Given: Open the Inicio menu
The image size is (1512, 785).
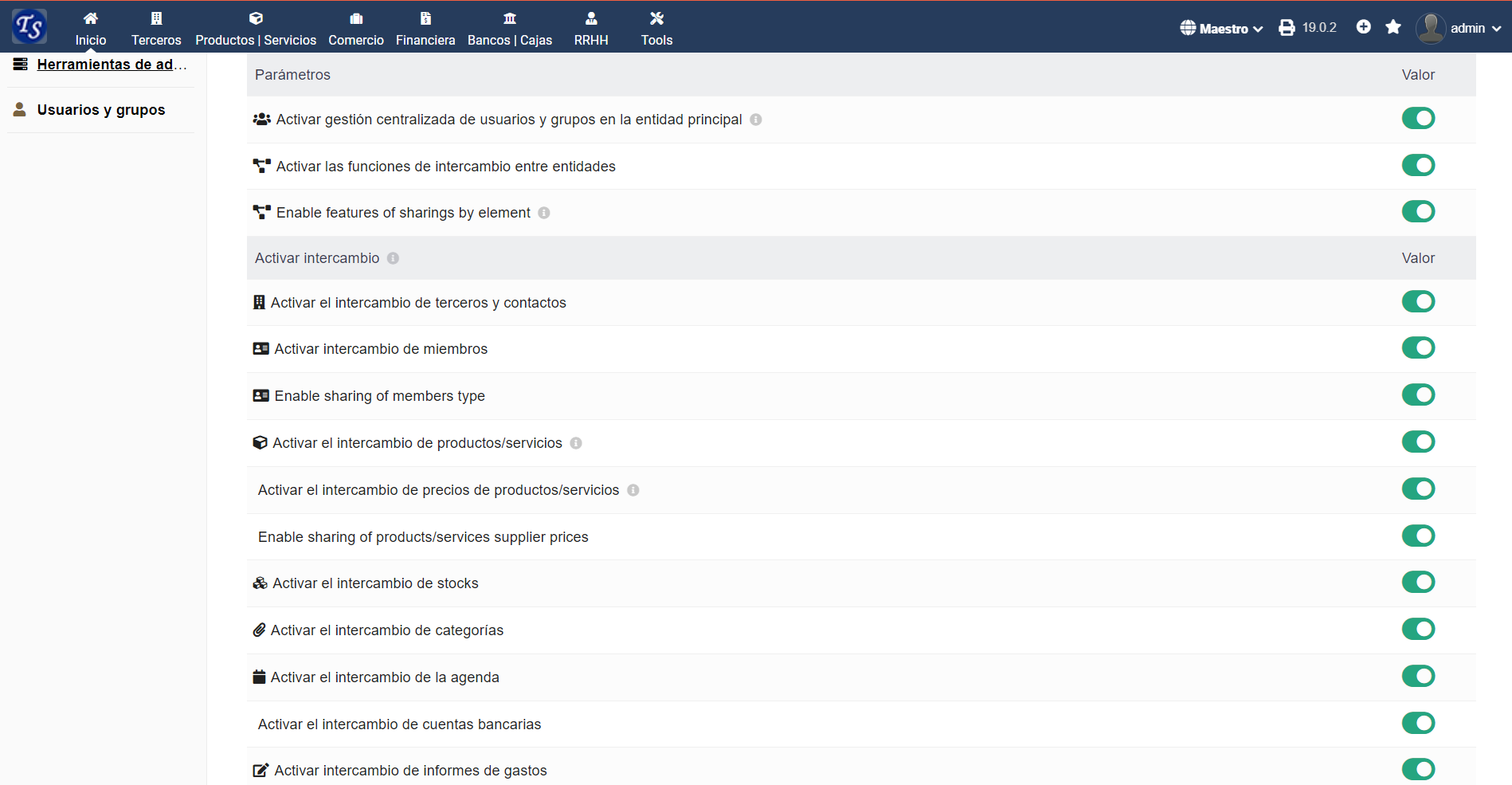Looking at the screenshot, I should (x=91, y=40).
